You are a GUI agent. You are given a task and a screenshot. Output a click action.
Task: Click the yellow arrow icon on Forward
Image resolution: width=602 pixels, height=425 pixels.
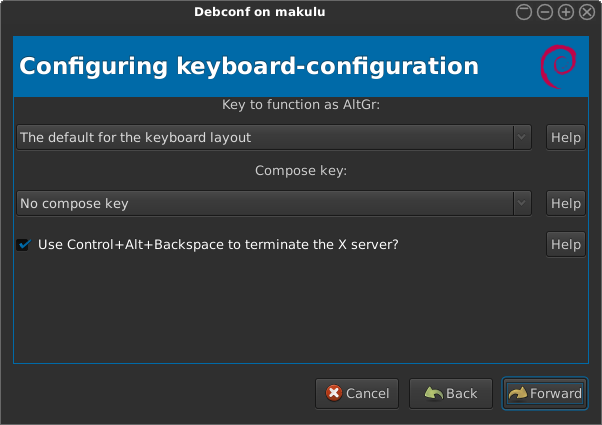click(x=517, y=393)
